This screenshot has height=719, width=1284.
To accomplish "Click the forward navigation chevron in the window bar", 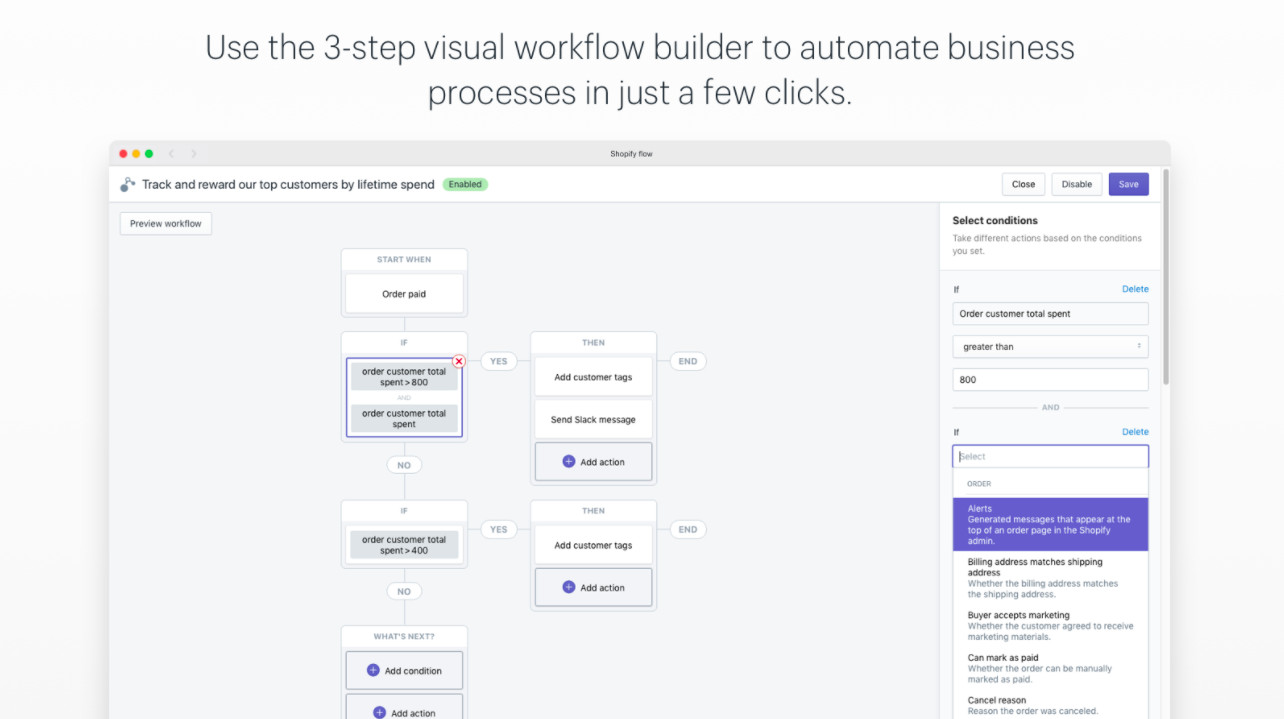I will coord(193,153).
